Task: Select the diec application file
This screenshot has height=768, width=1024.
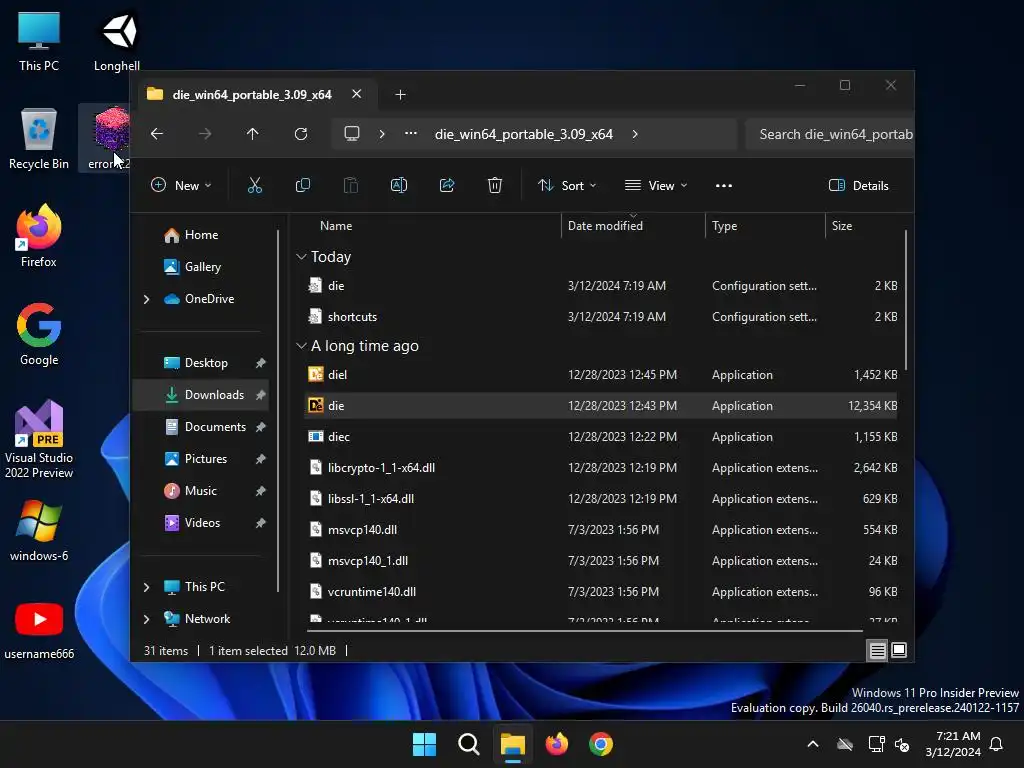Action: pos(601,437)
